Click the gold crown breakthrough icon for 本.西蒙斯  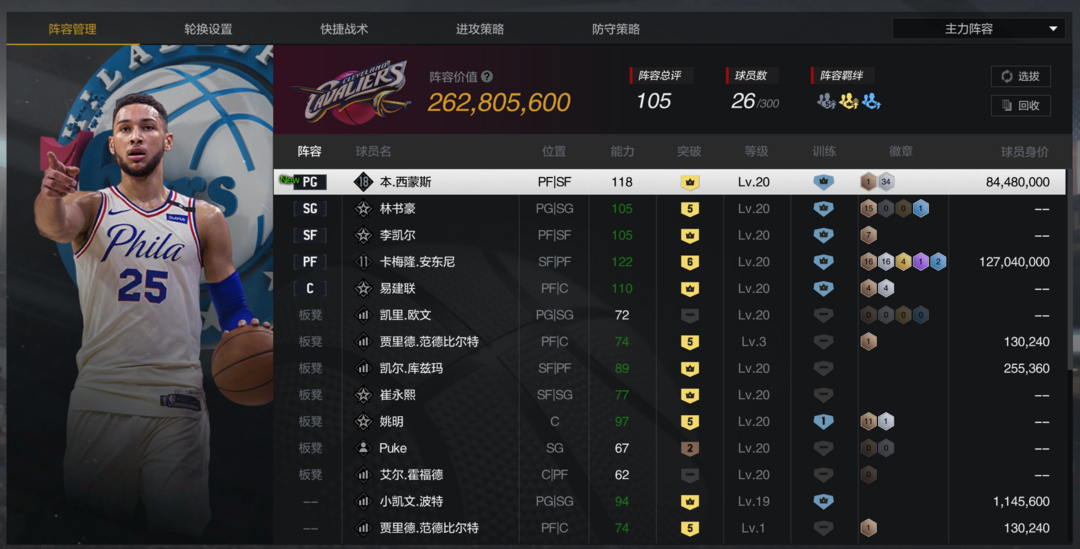[x=689, y=182]
